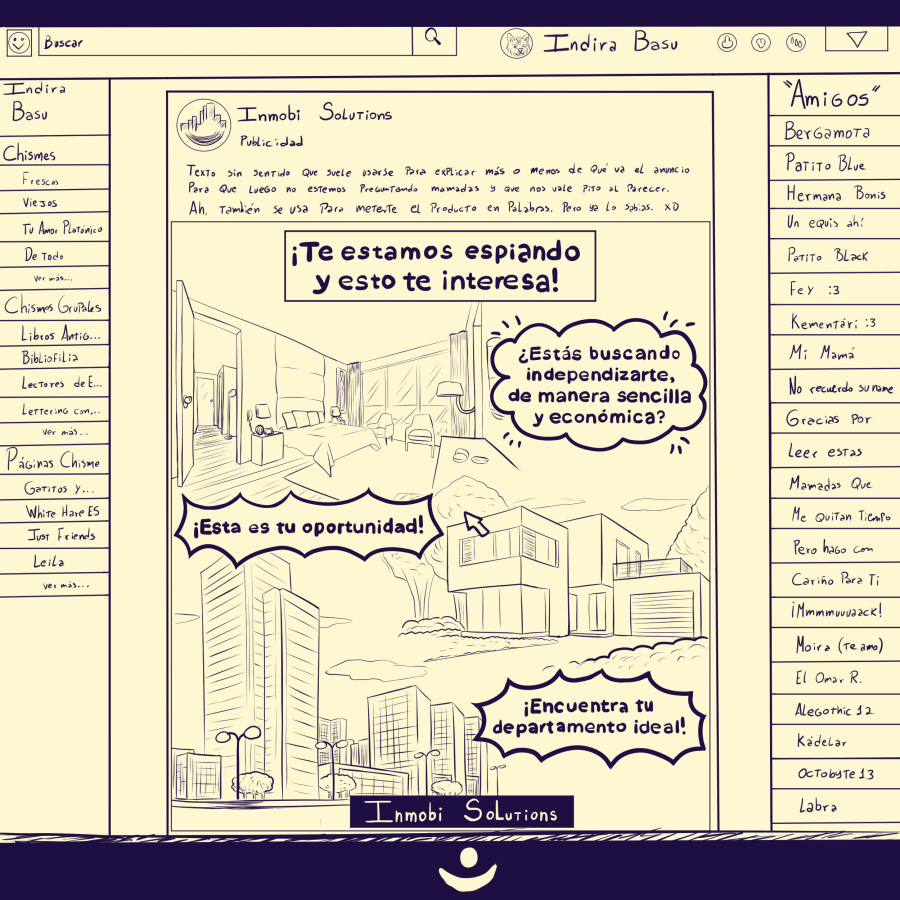Open 'Tu Amor Platónico' in the sidebar
900x900 pixels.
[x=62, y=230]
